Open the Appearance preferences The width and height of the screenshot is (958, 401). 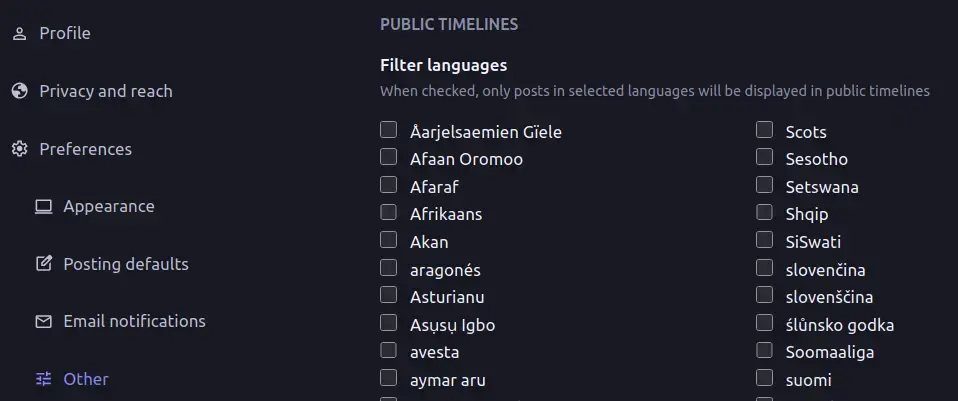(x=108, y=207)
